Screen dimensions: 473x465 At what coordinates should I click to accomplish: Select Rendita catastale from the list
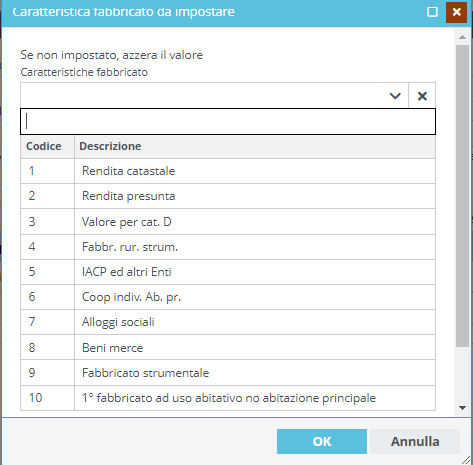click(228, 171)
